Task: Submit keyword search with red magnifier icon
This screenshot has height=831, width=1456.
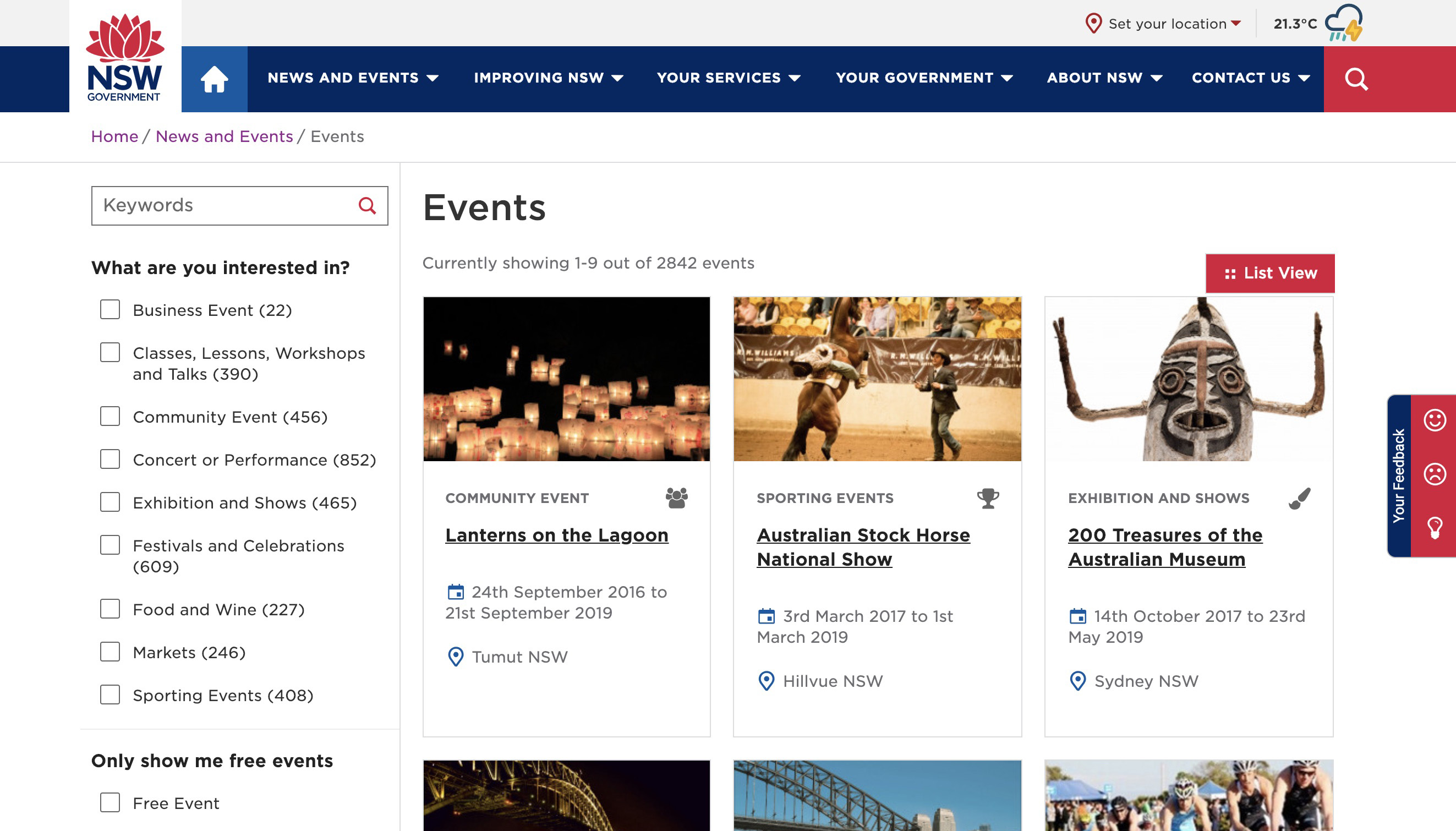Action: (x=367, y=205)
